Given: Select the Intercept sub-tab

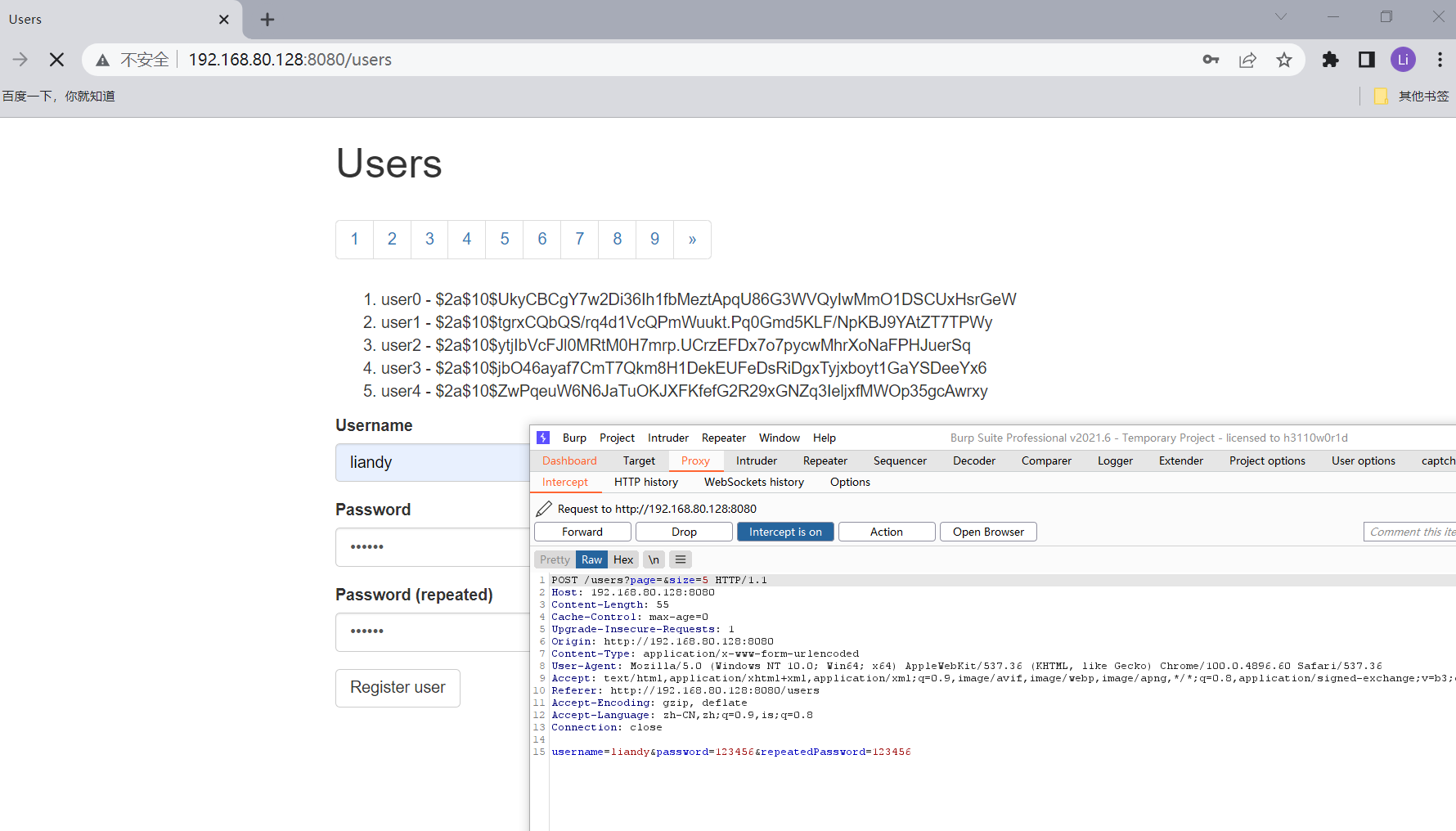Looking at the screenshot, I should click(x=565, y=482).
